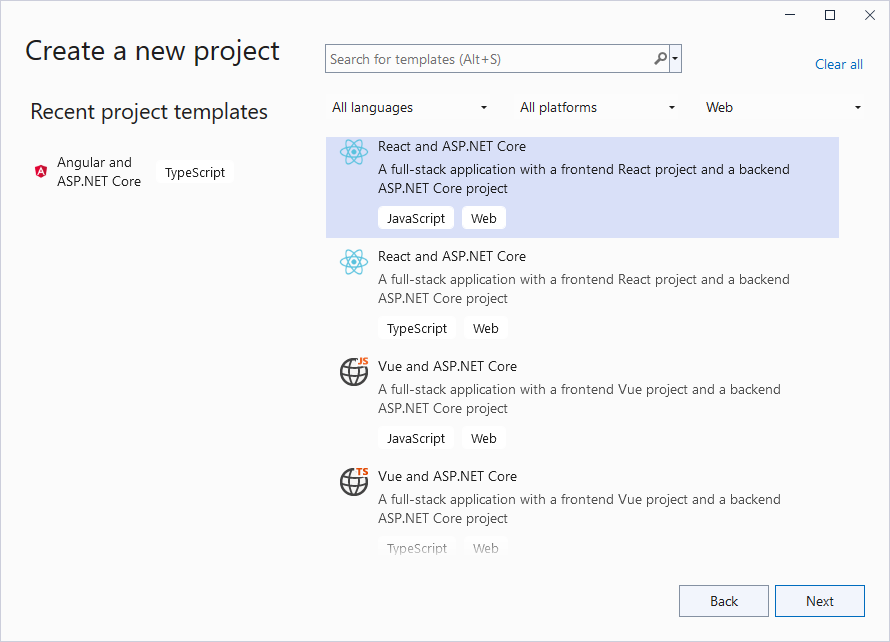Click Web tag on React TypeScript template

[x=486, y=328]
